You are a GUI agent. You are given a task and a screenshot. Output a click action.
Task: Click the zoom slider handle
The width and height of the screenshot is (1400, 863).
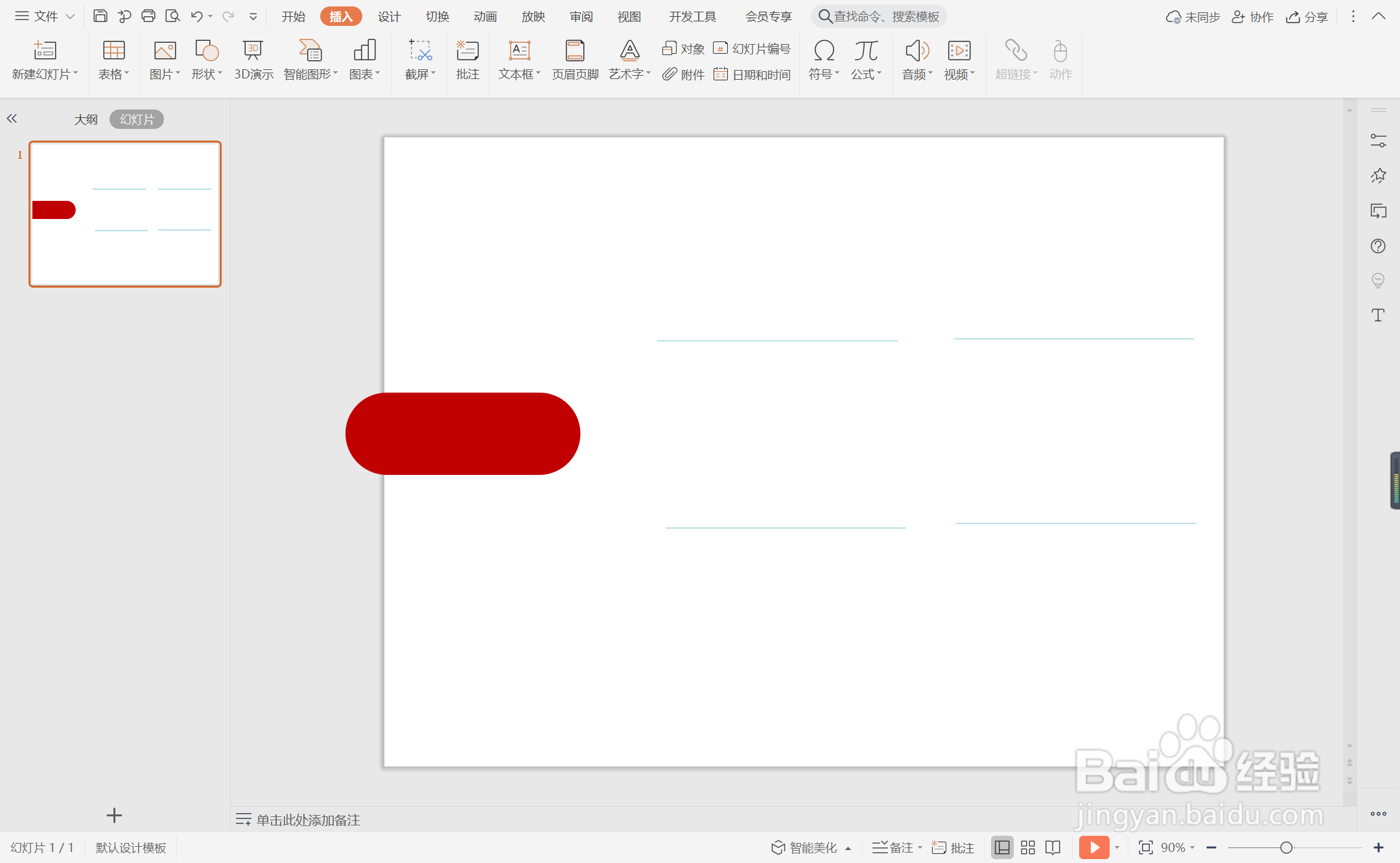tap(1287, 847)
